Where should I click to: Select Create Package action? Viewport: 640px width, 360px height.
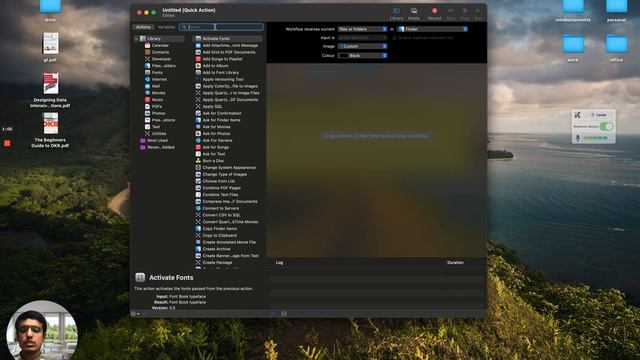[213, 262]
